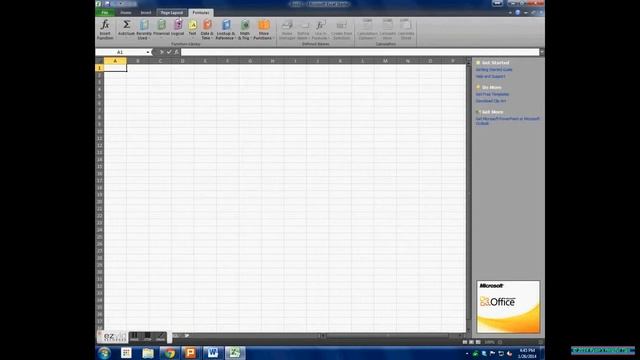Click Calculate Sheet
640x360 pixels.
[x=406, y=29]
